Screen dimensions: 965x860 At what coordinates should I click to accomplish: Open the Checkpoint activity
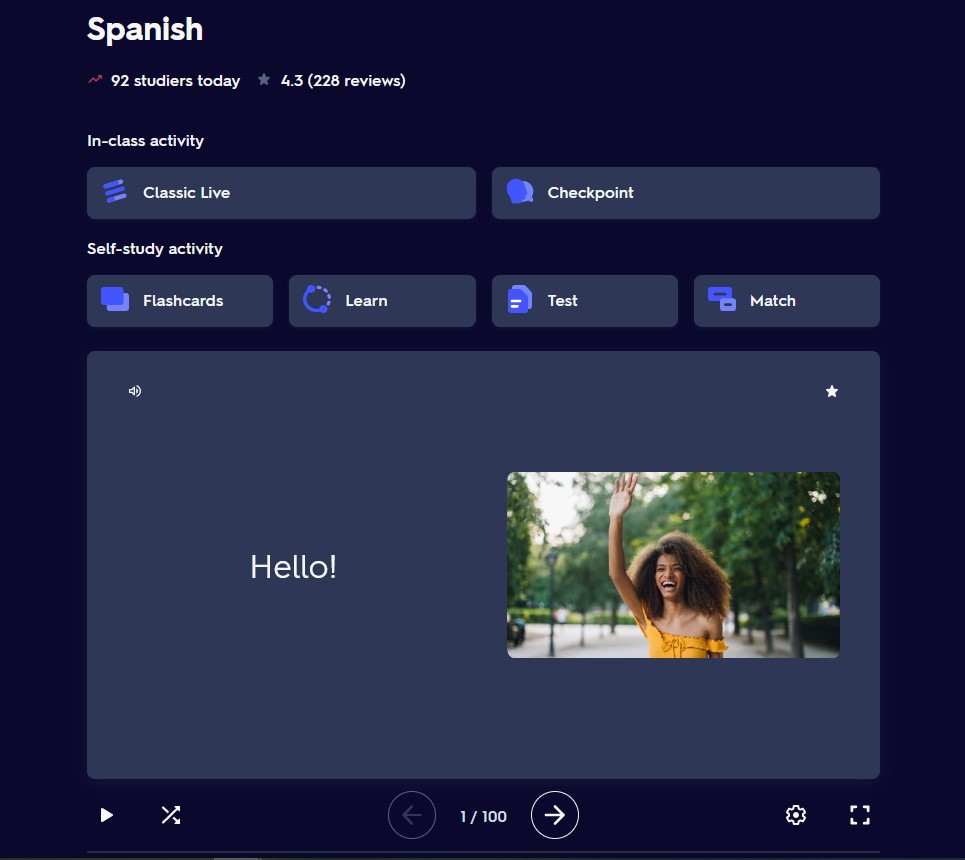686,193
